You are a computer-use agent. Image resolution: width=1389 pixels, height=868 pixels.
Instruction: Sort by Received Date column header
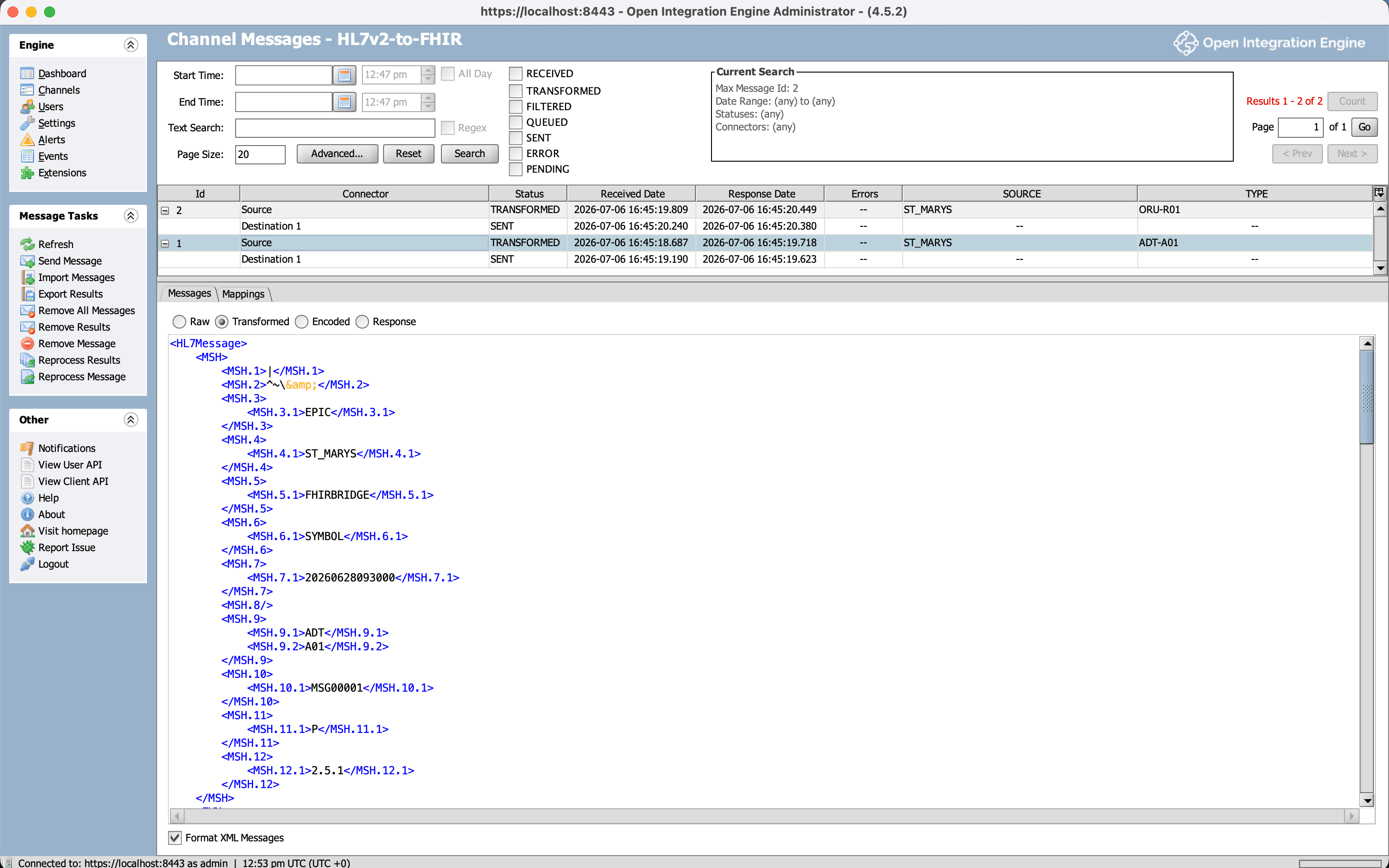coord(632,193)
